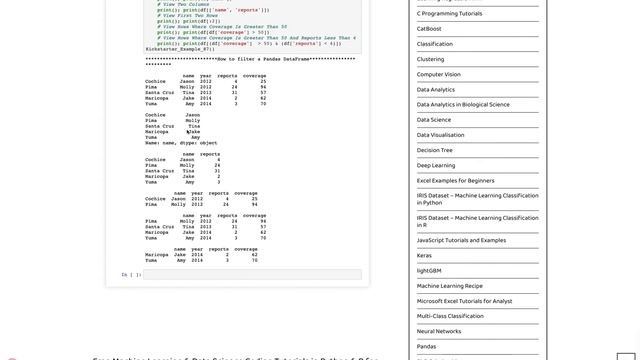
Task: Click the "Name: name, dtype: object" output line
Action: click(181, 143)
